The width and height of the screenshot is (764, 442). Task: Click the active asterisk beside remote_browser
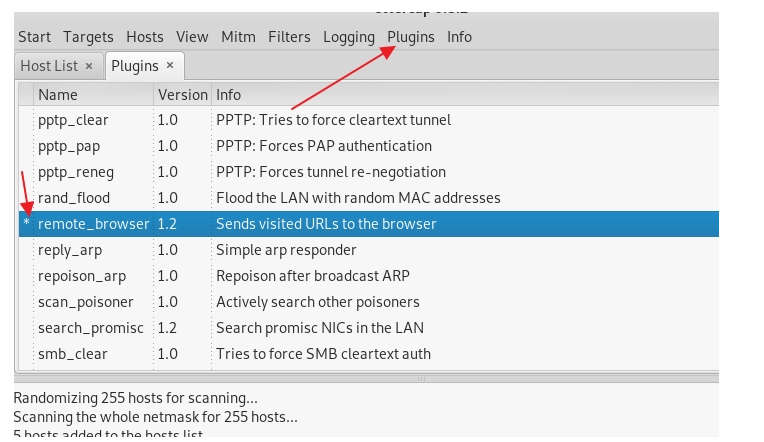26,224
